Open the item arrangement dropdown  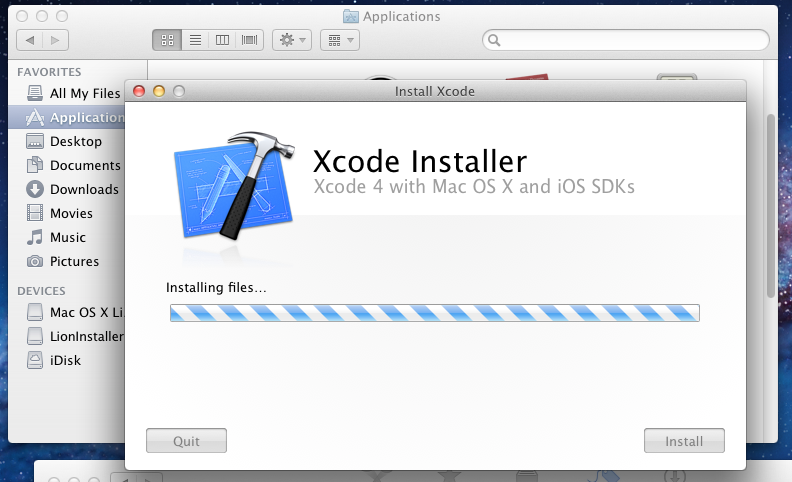pyautogui.click(x=340, y=40)
